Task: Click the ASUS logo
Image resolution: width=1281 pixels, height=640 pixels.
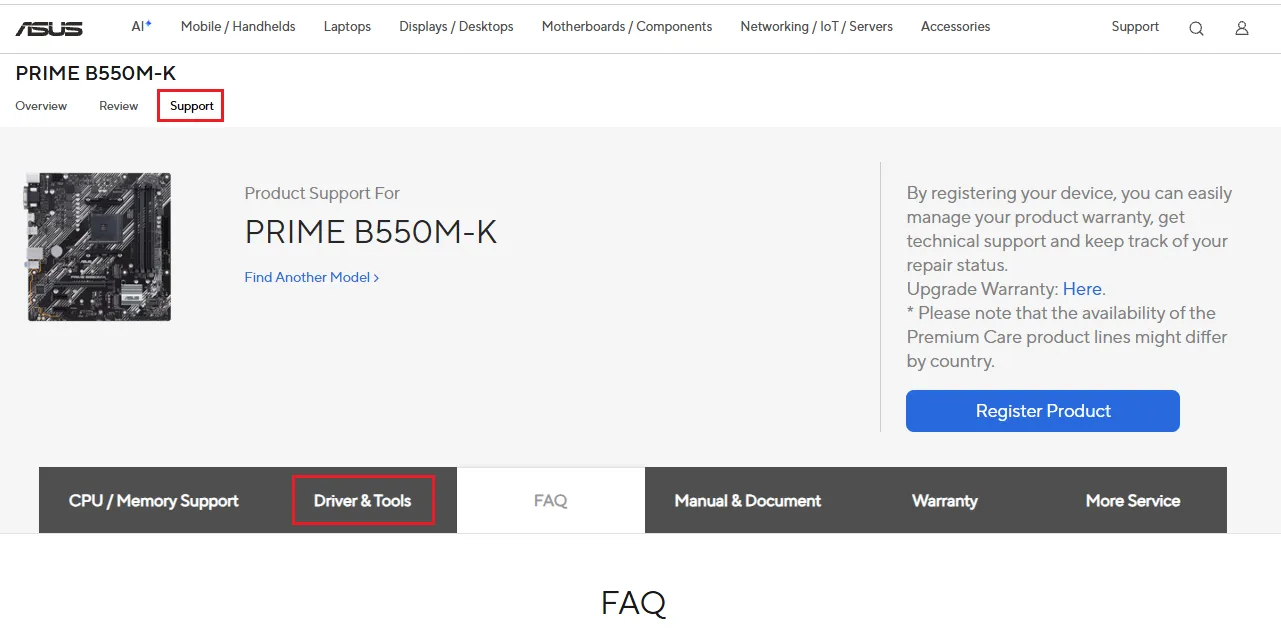Action: [x=49, y=27]
